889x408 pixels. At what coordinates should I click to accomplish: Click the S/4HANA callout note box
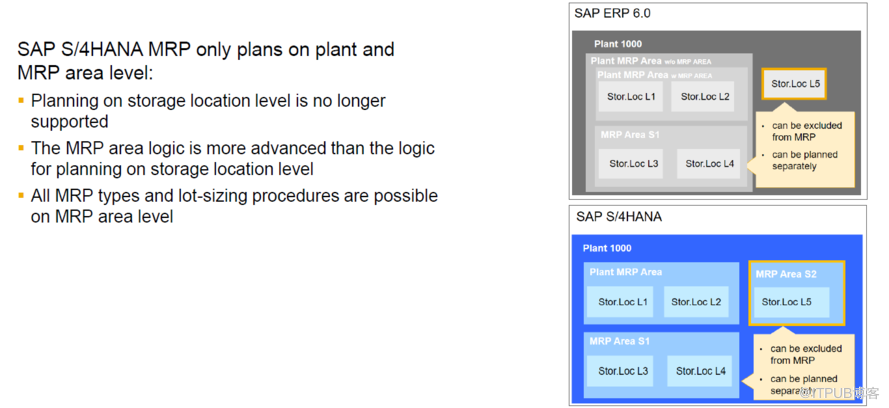pos(804,369)
